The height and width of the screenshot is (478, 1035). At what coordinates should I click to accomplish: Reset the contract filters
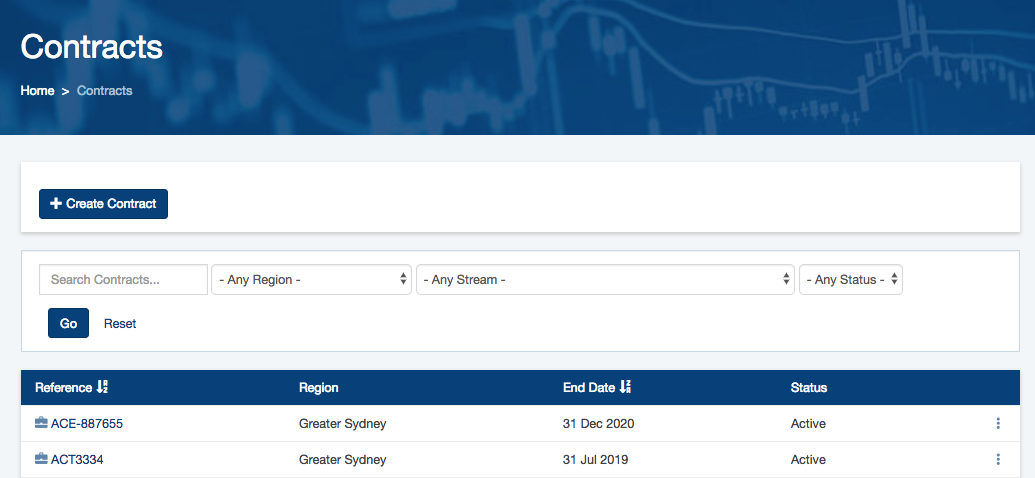tap(120, 324)
